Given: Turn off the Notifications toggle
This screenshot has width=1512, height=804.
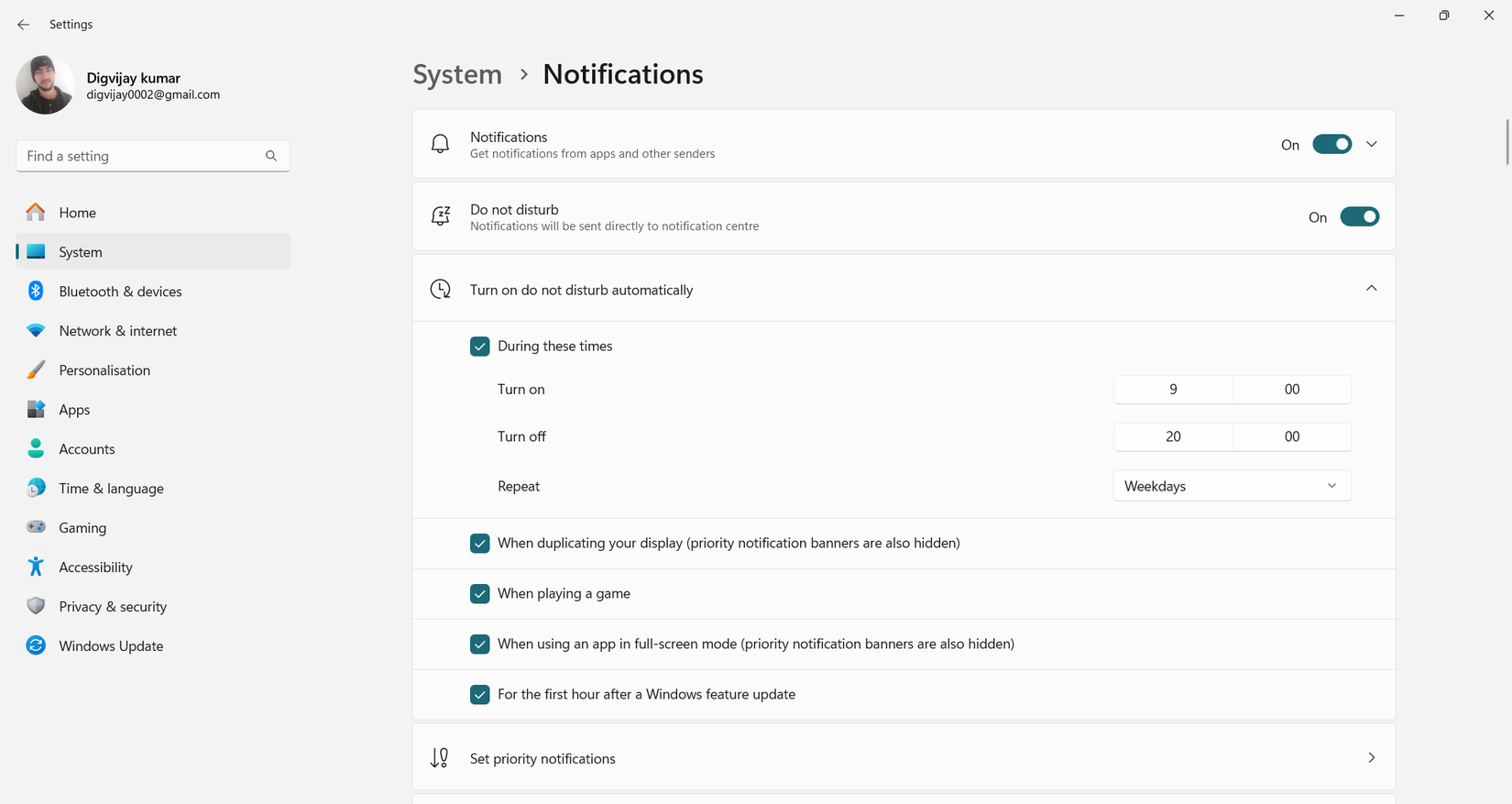Looking at the screenshot, I should 1331,144.
